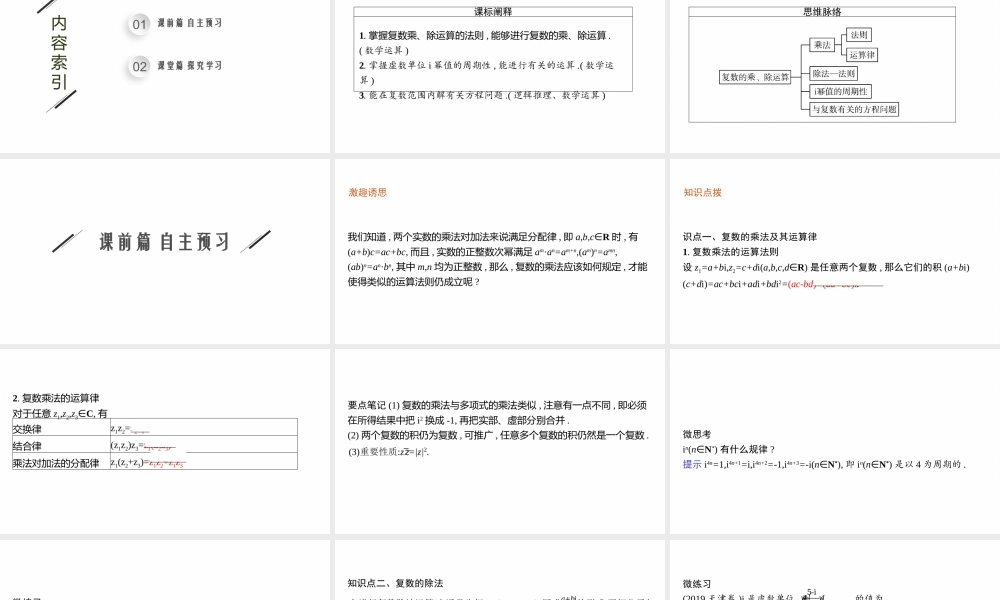Click the 运算律 box in the flowchart
This screenshot has height=600, width=1000.
pos(863,56)
